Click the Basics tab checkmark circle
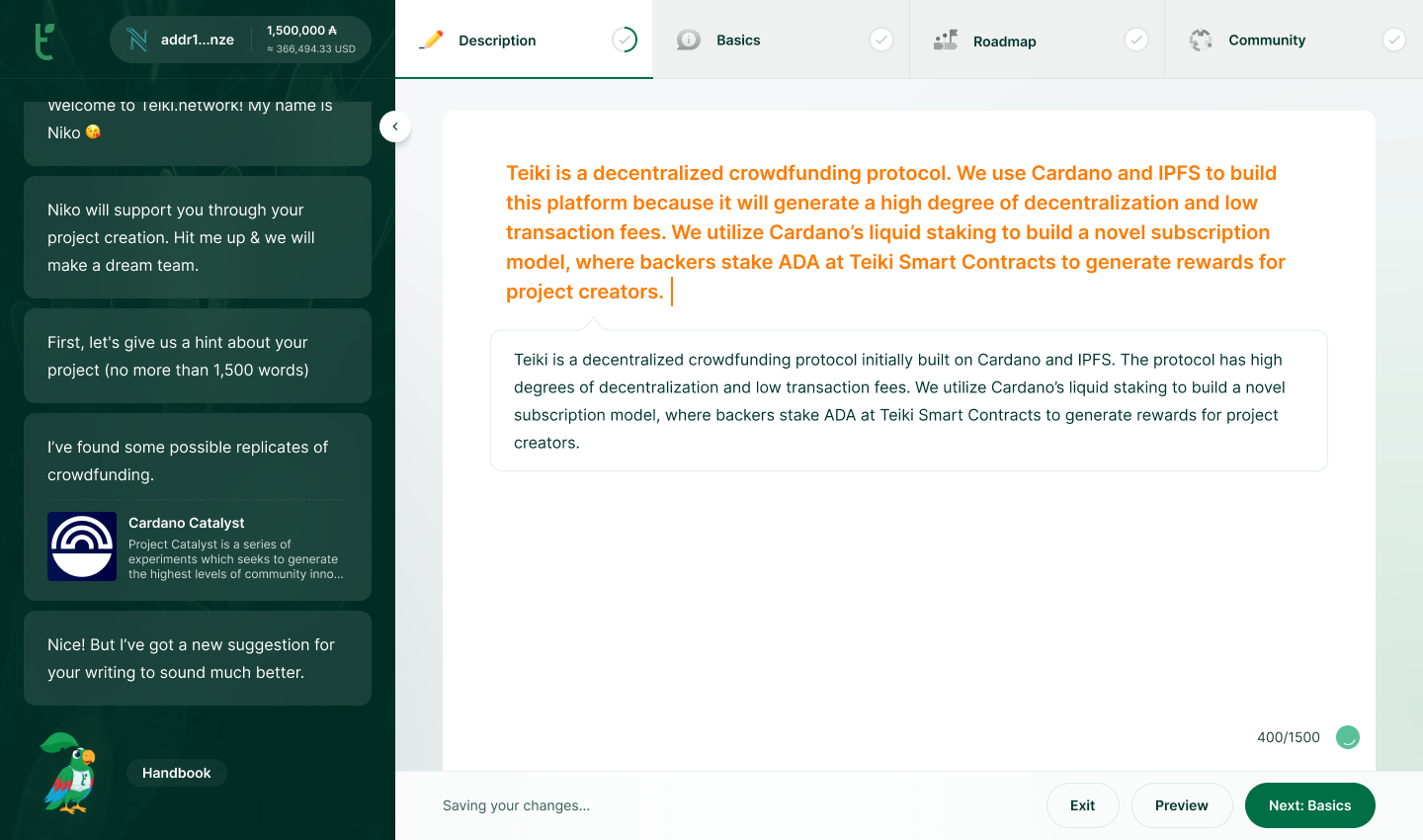 880,40
